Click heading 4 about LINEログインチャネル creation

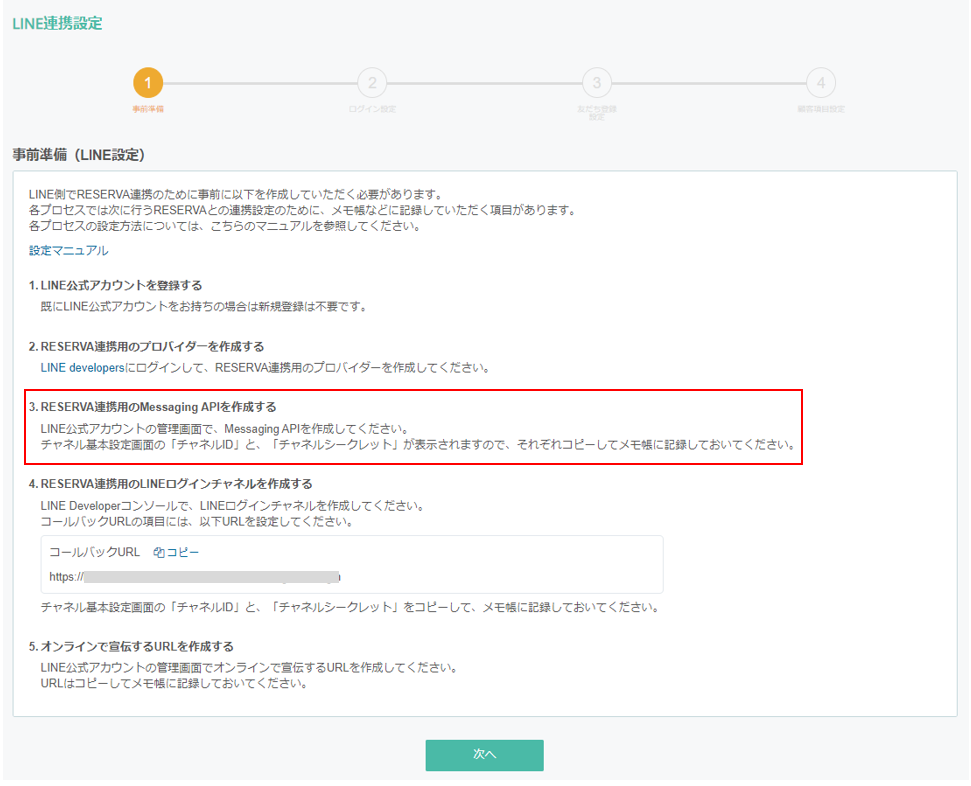point(170,484)
